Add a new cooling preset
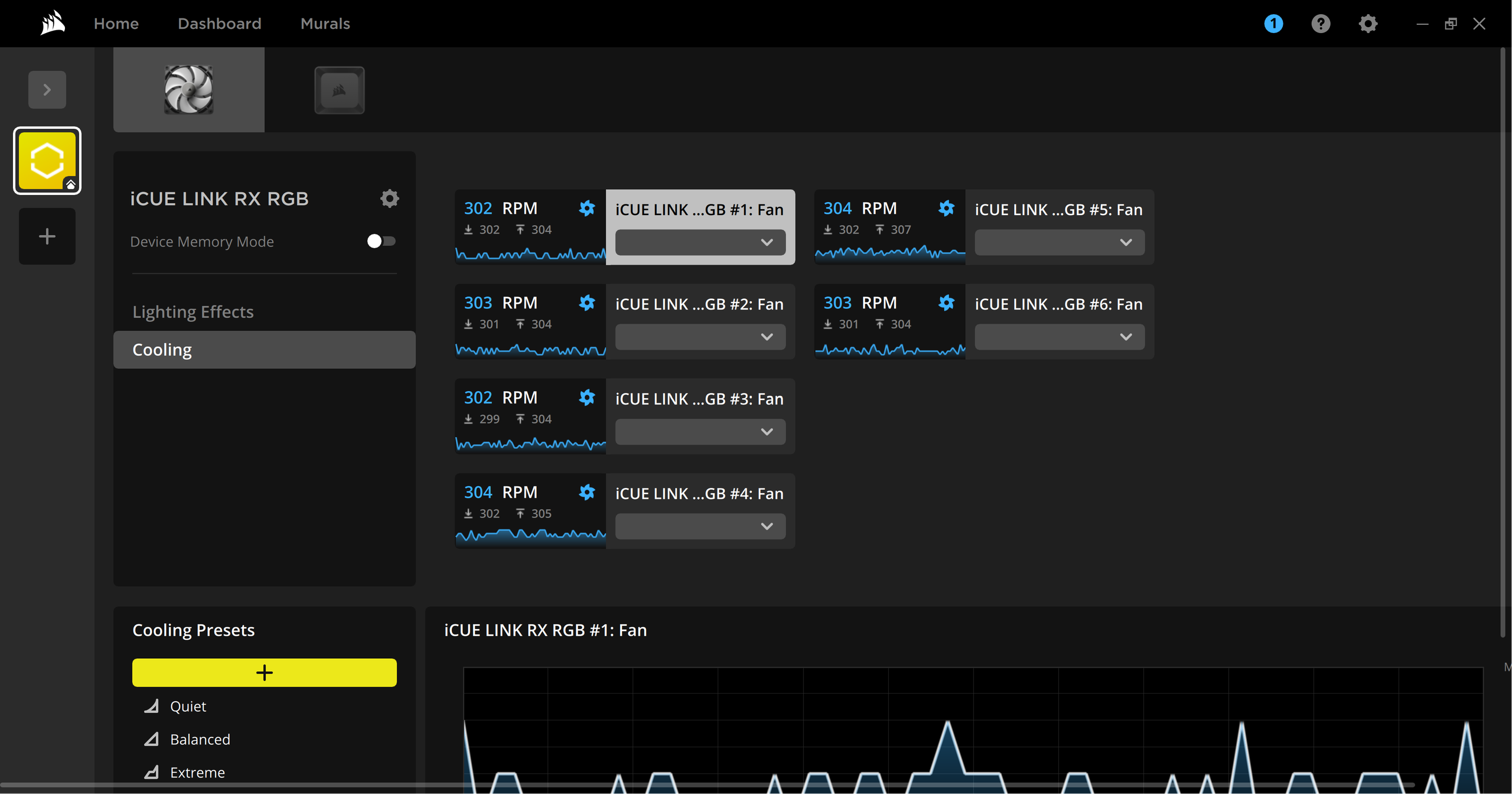 point(265,672)
